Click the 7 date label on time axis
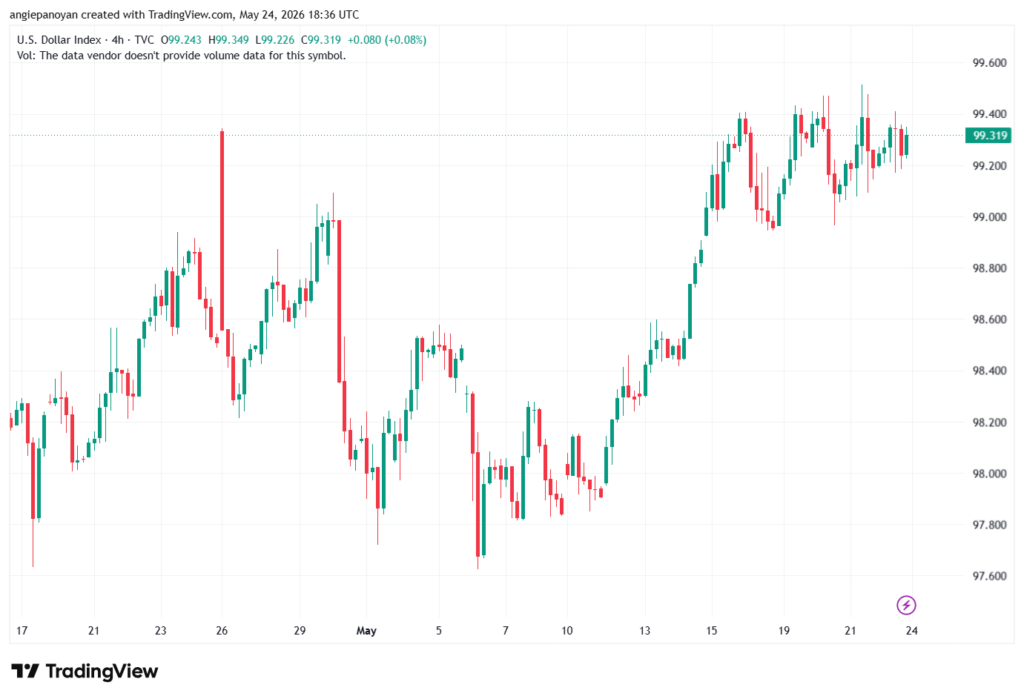 pyautogui.click(x=505, y=630)
